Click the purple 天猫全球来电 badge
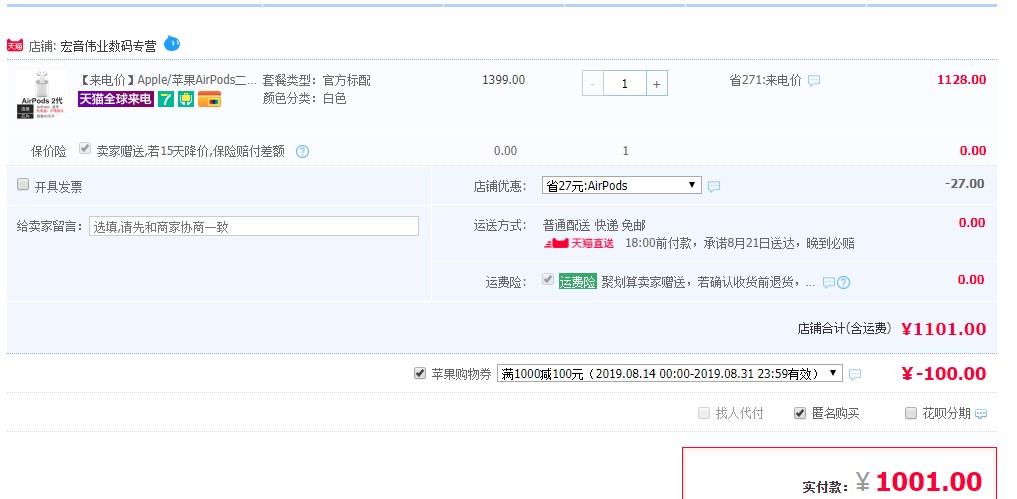This screenshot has width=1017, height=499. pyautogui.click(x=116, y=99)
